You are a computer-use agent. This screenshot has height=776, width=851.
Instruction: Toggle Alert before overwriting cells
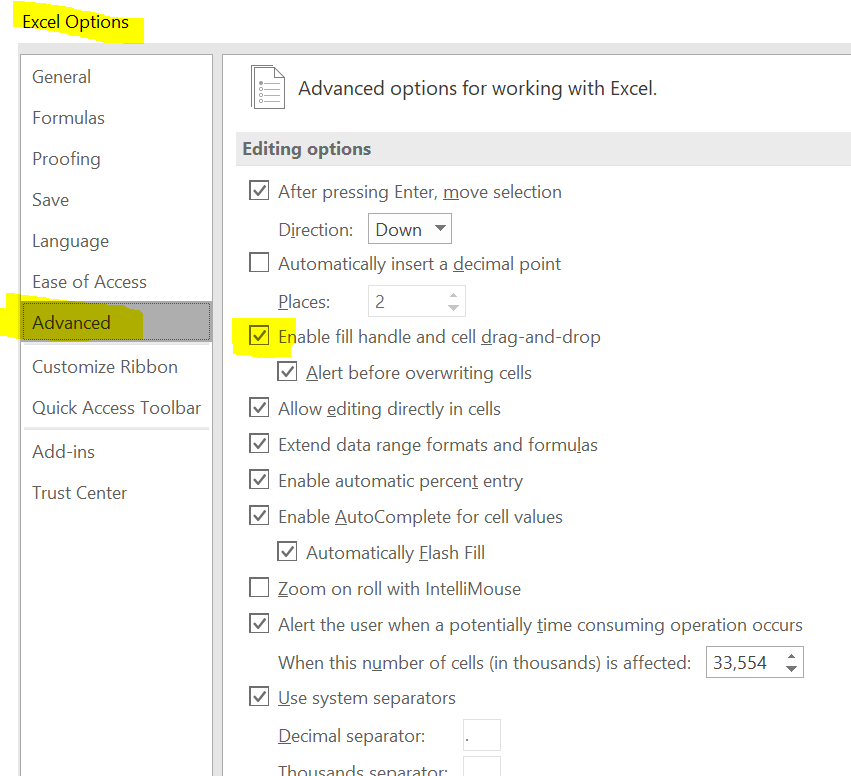287,372
